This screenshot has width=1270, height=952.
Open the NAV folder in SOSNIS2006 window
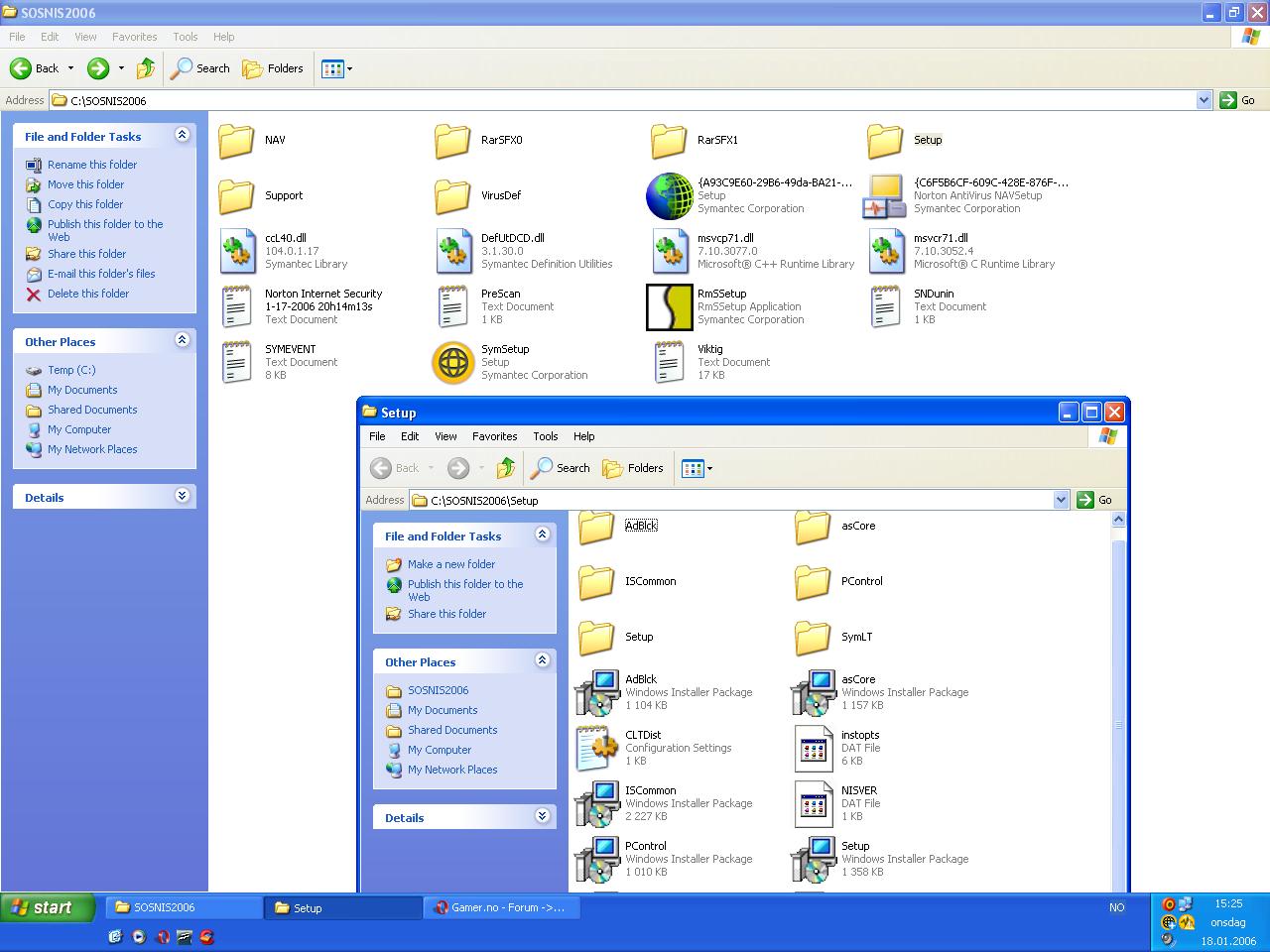(x=237, y=140)
